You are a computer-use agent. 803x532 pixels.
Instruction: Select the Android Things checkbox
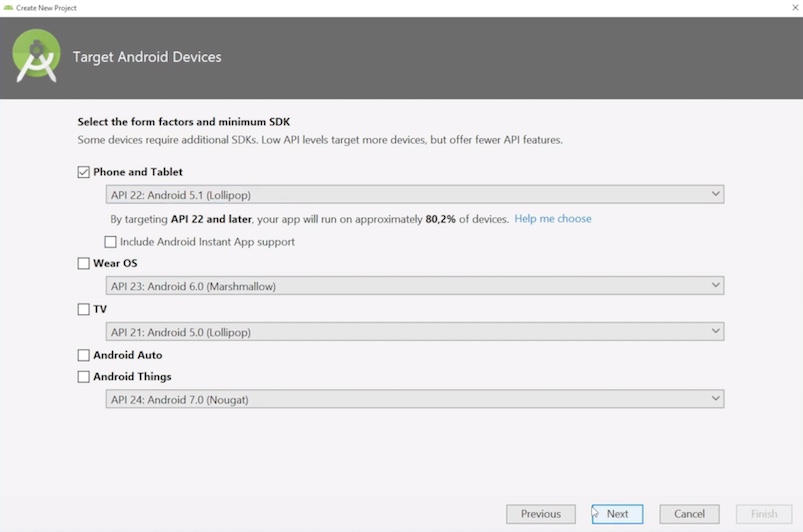[83, 377]
